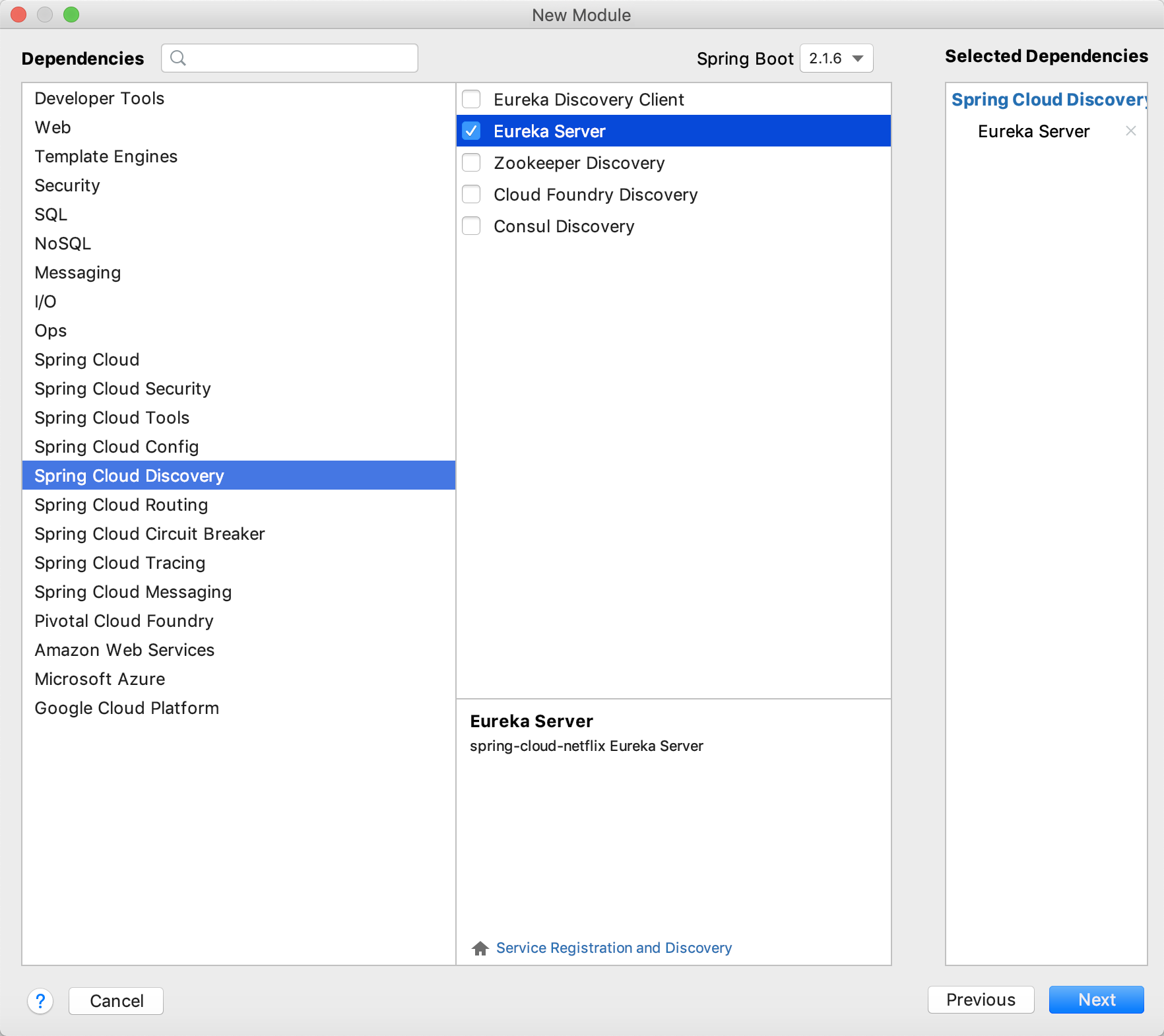Screen dimensions: 1164x1036
Task: Select the Spring Cloud Routing category
Action: 121,505
